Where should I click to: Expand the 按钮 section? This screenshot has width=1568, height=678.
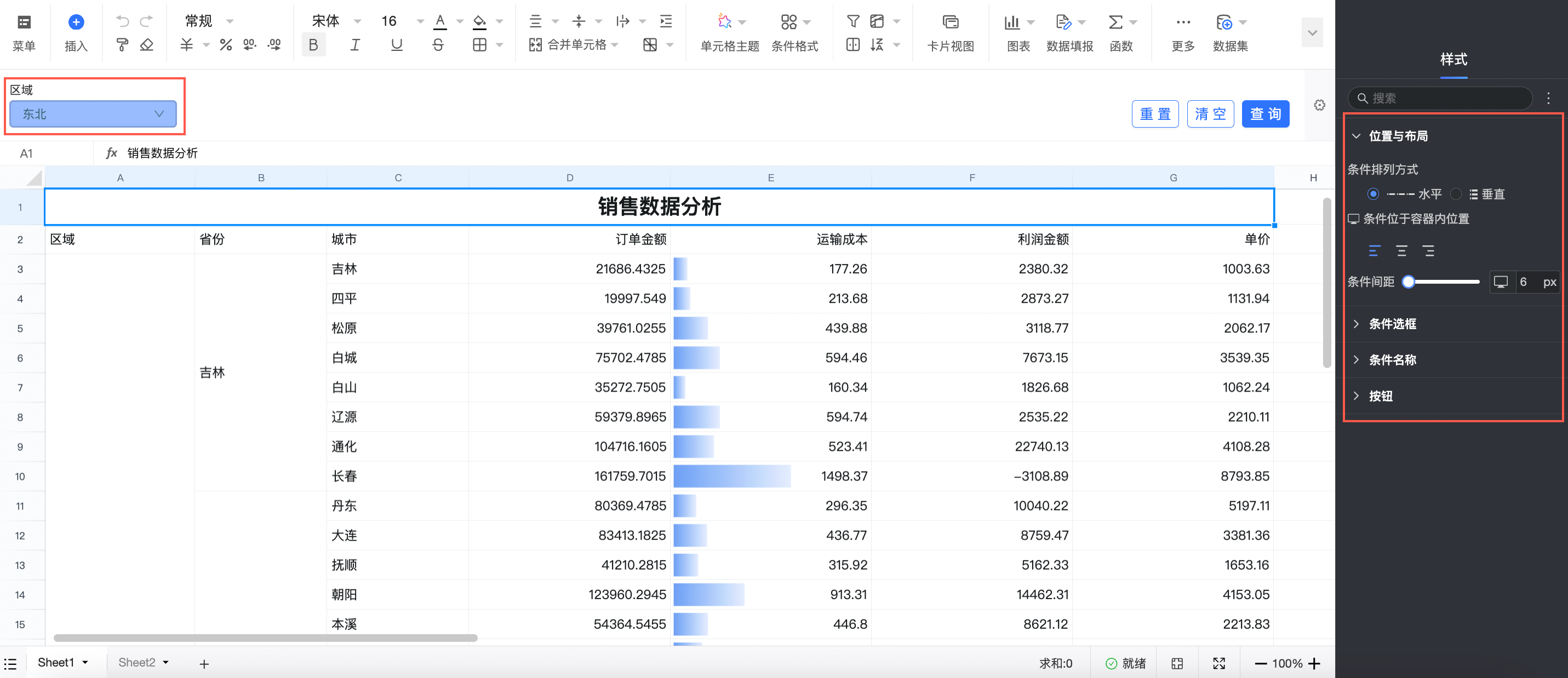(x=1355, y=396)
